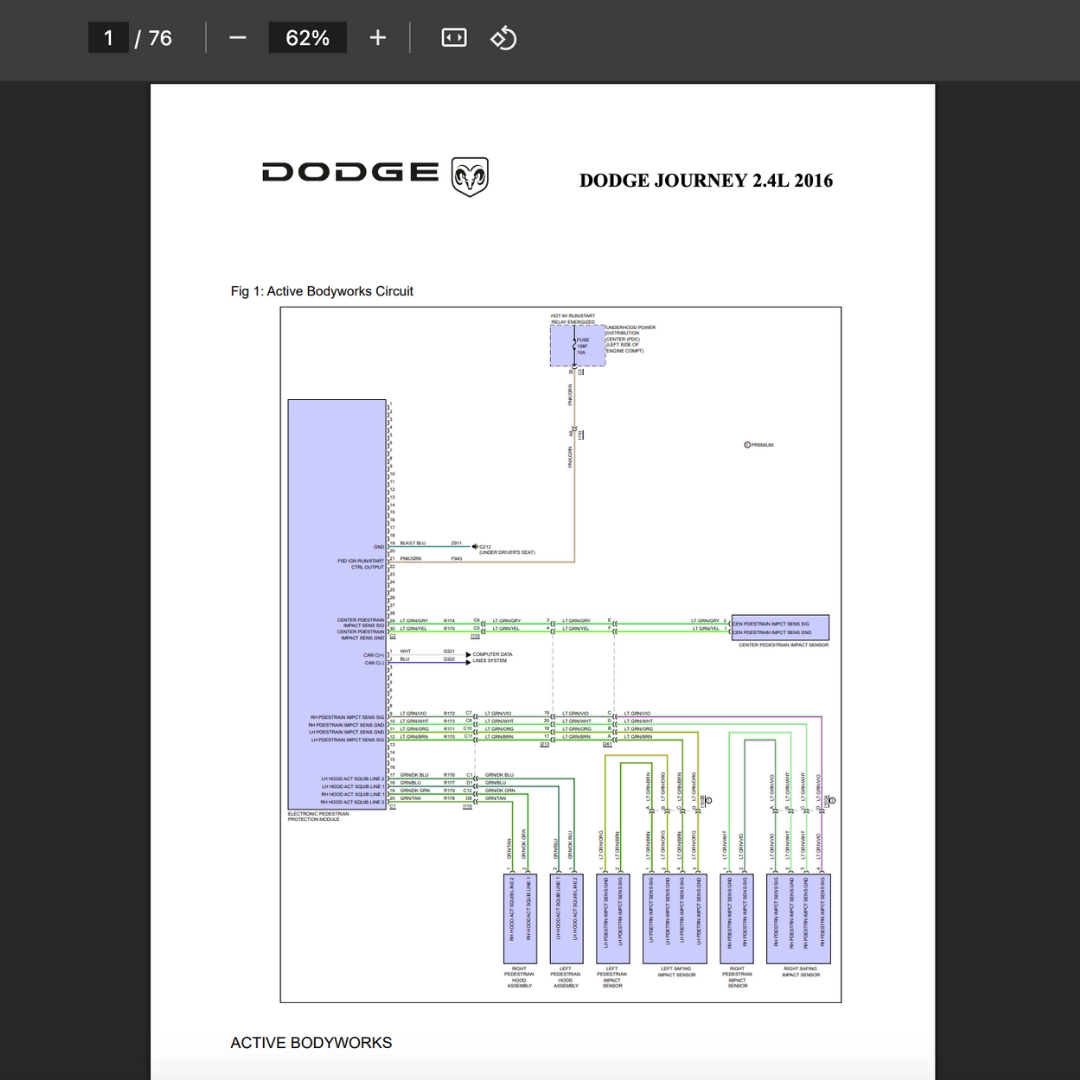Screen dimensions: 1080x1080
Task: Select the 62% zoom level field
Action: [307, 38]
